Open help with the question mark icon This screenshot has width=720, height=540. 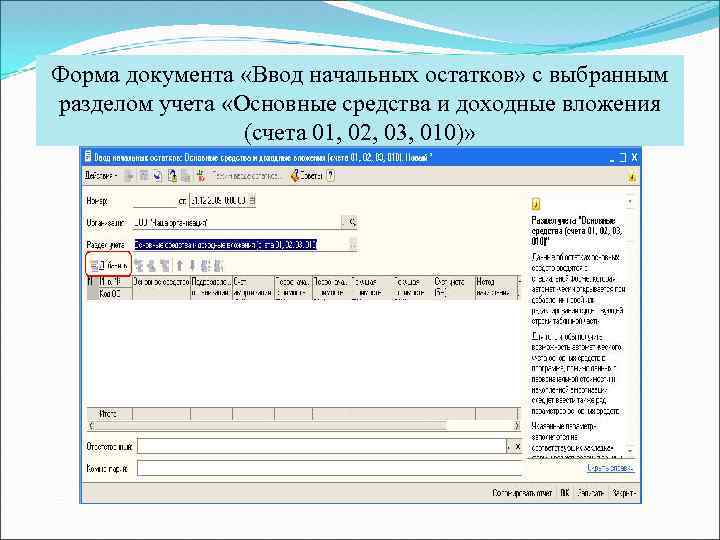click(x=331, y=176)
